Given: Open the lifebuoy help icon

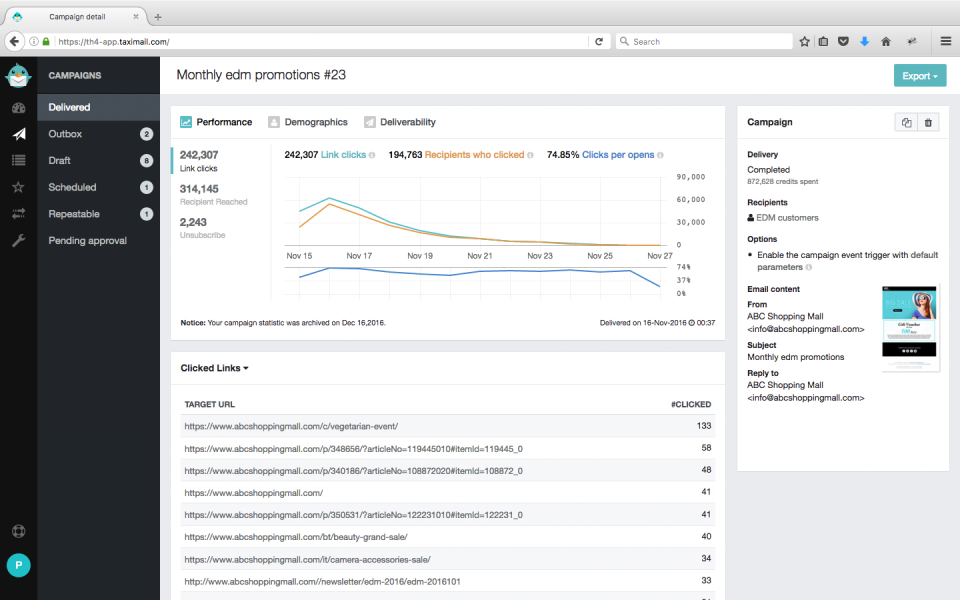Looking at the screenshot, I should 18,531.
